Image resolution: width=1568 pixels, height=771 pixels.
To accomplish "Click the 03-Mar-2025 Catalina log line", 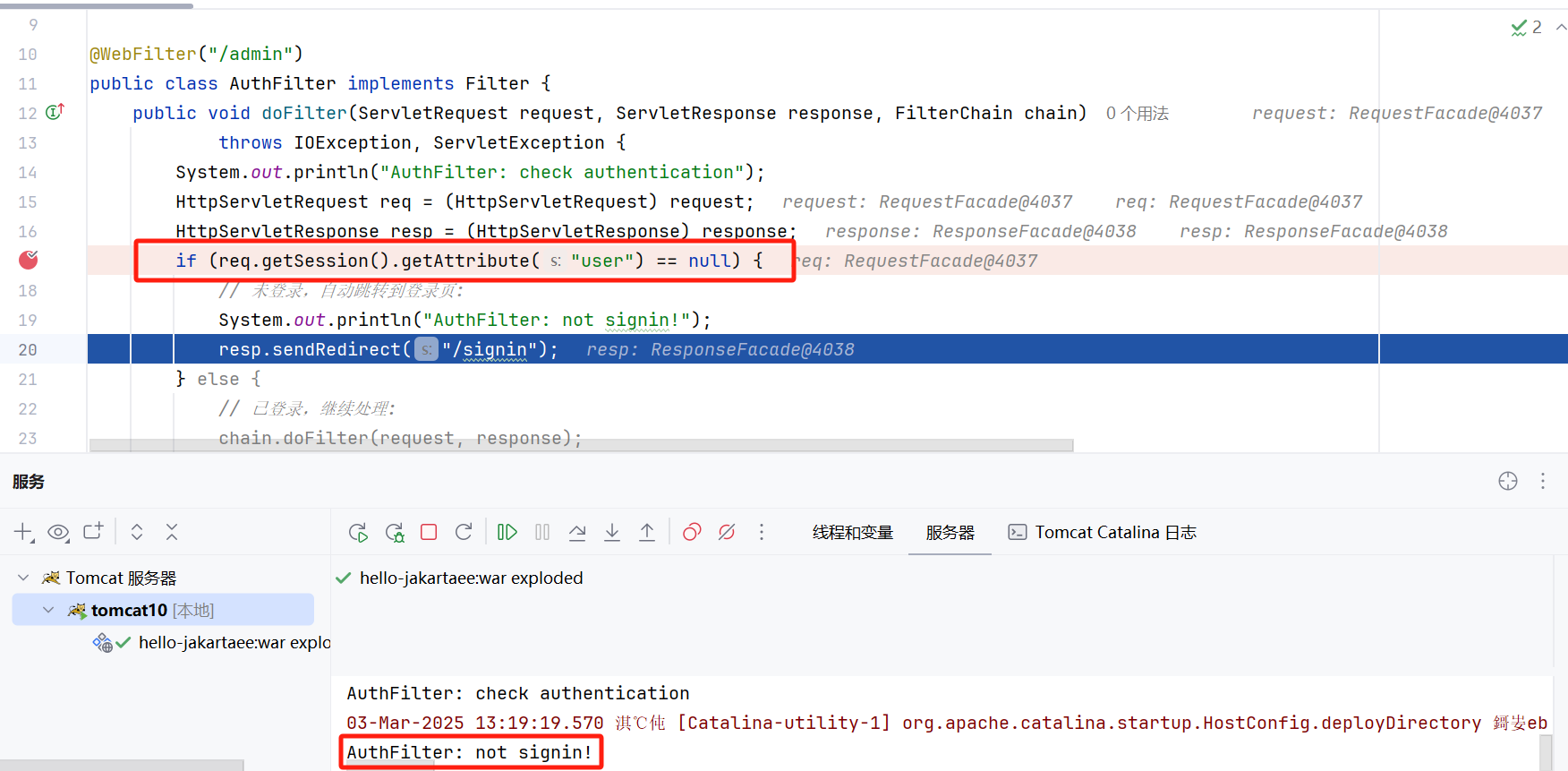I will tap(947, 723).
